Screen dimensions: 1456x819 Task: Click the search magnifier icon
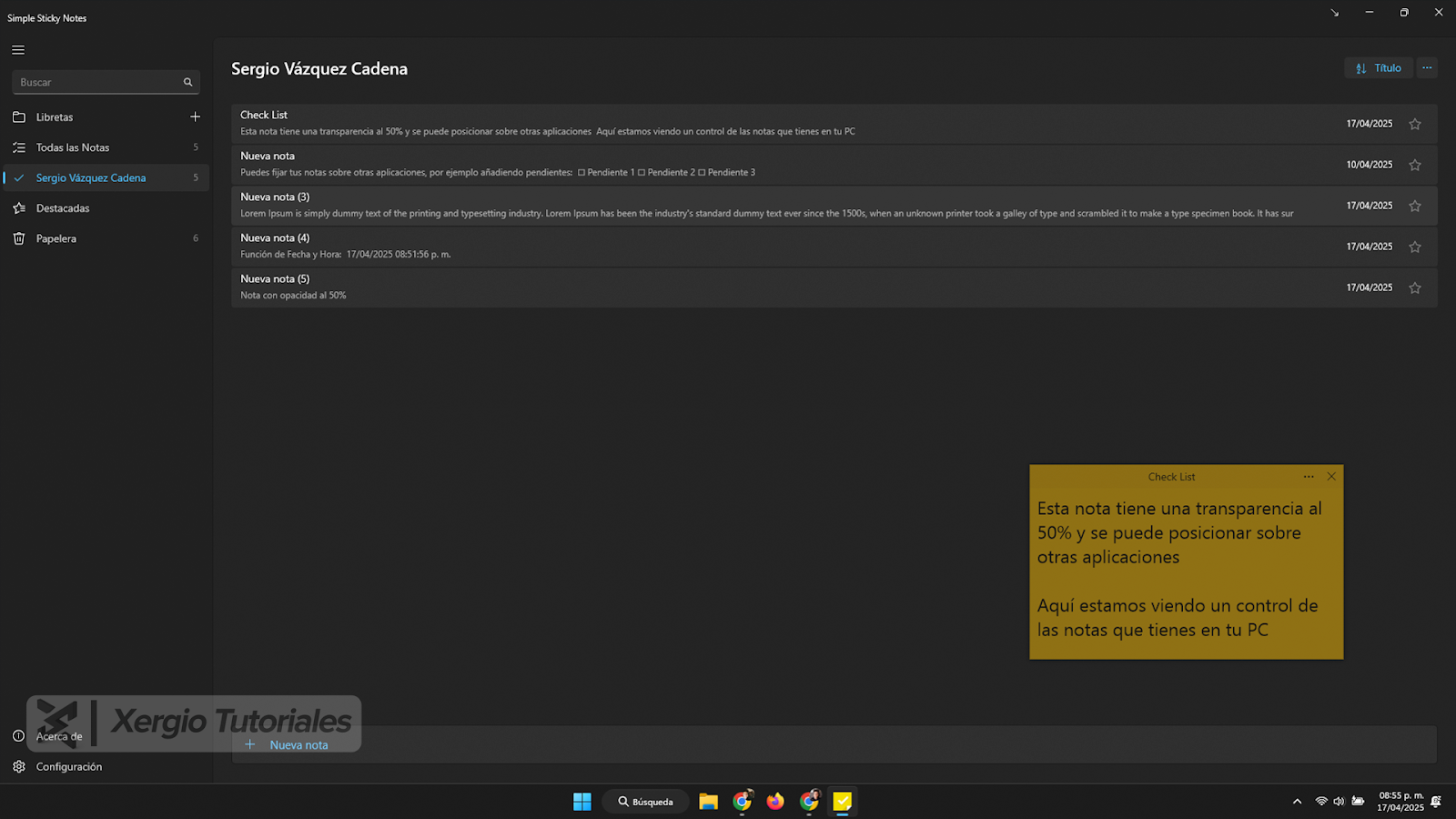(187, 82)
